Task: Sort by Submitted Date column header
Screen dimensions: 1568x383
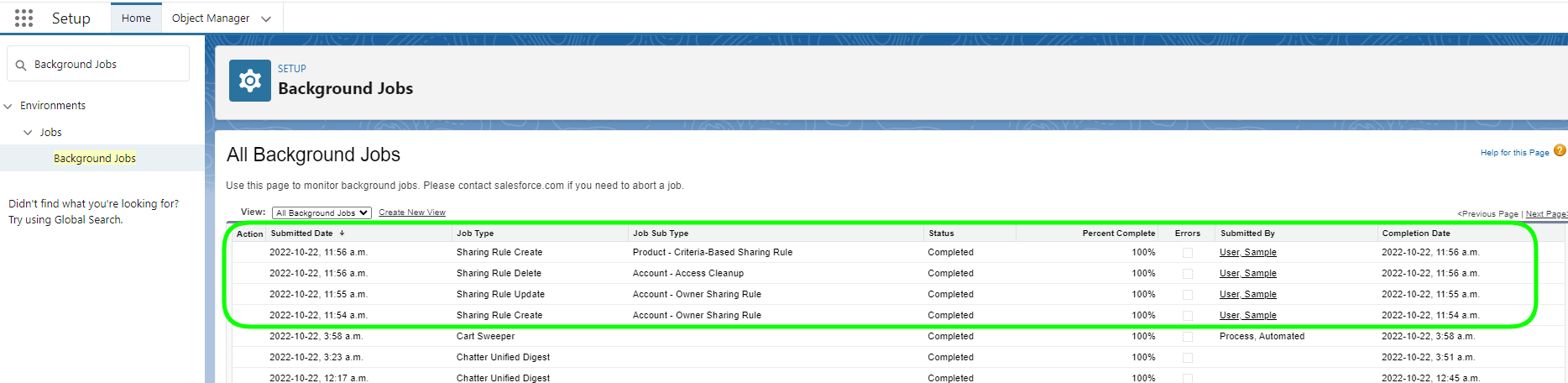Action: pyautogui.click(x=301, y=233)
